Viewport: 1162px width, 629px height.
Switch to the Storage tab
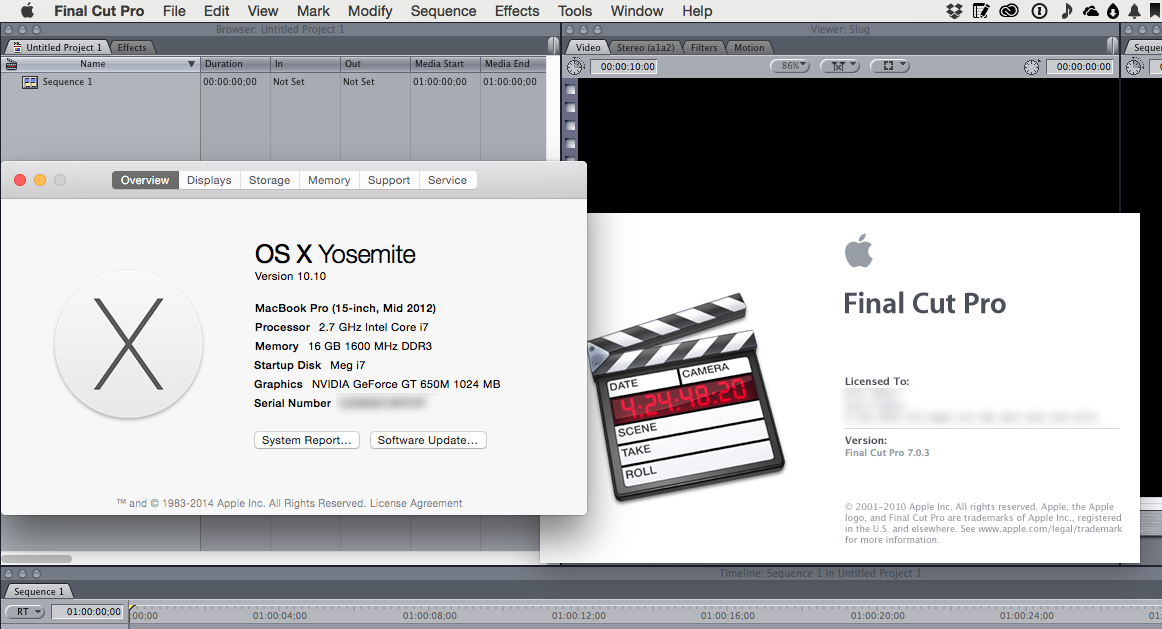click(x=270, y=180)
